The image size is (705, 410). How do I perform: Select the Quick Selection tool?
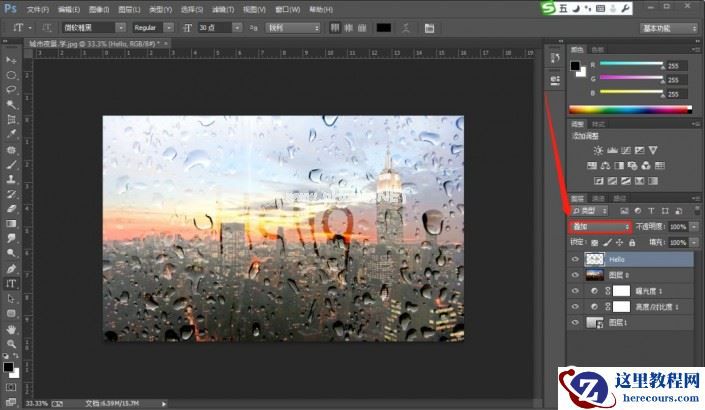[11, 104]
